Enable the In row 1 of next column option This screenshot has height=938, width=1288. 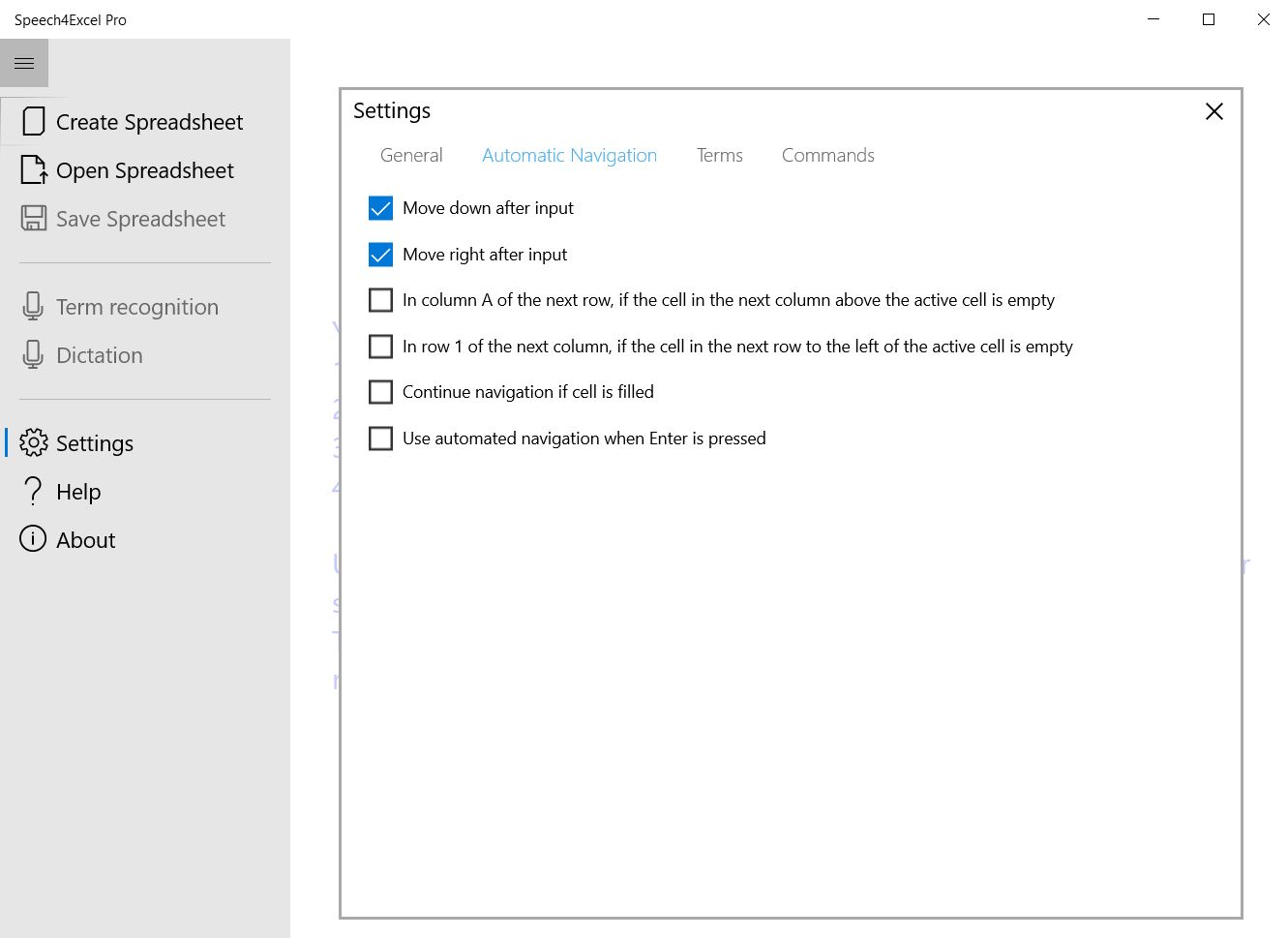pos(381,347)
